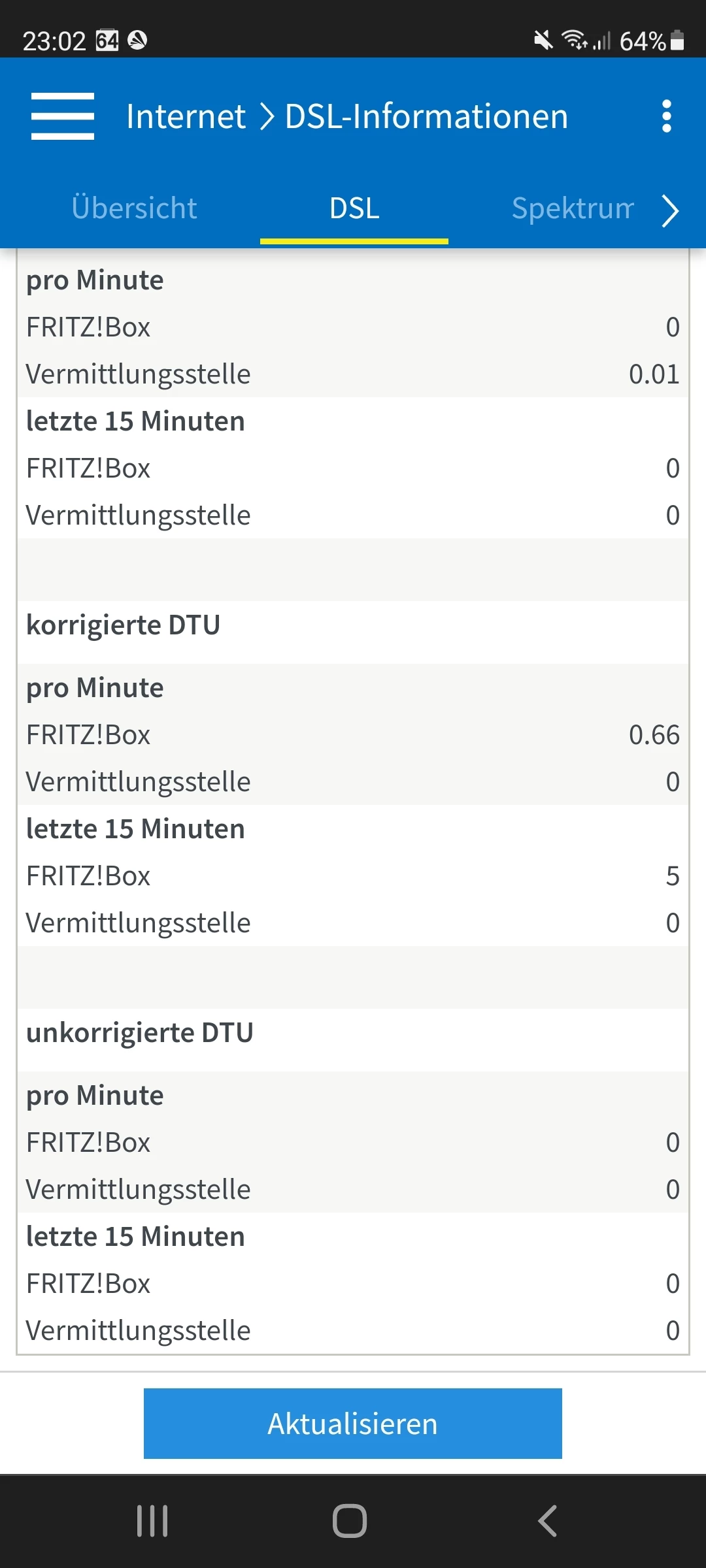
Task: Open the three-dot overflow menu
Action: click(x=666, y=116)
